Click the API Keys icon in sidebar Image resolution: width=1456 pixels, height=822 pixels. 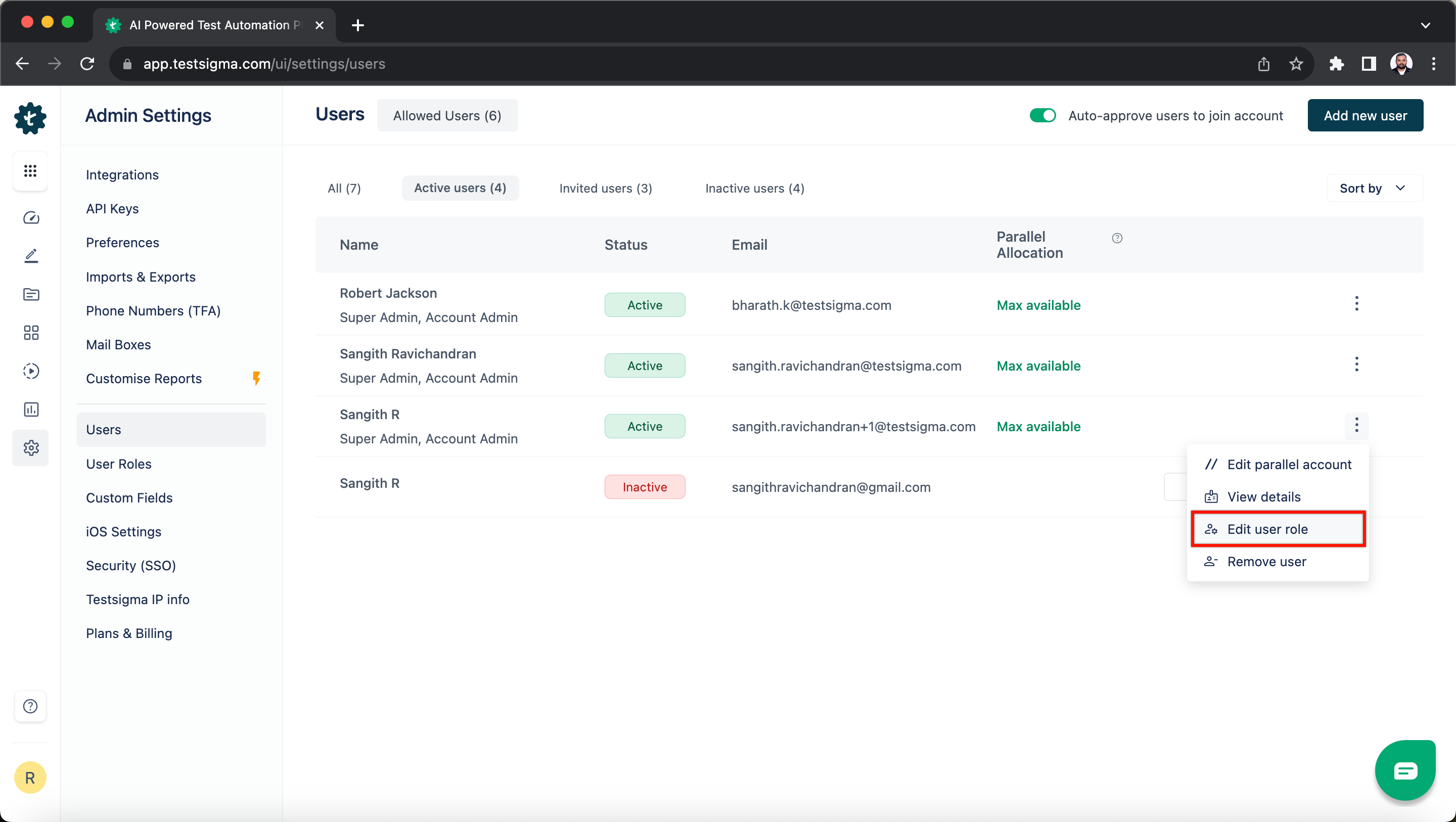click(x=112, y=208)
